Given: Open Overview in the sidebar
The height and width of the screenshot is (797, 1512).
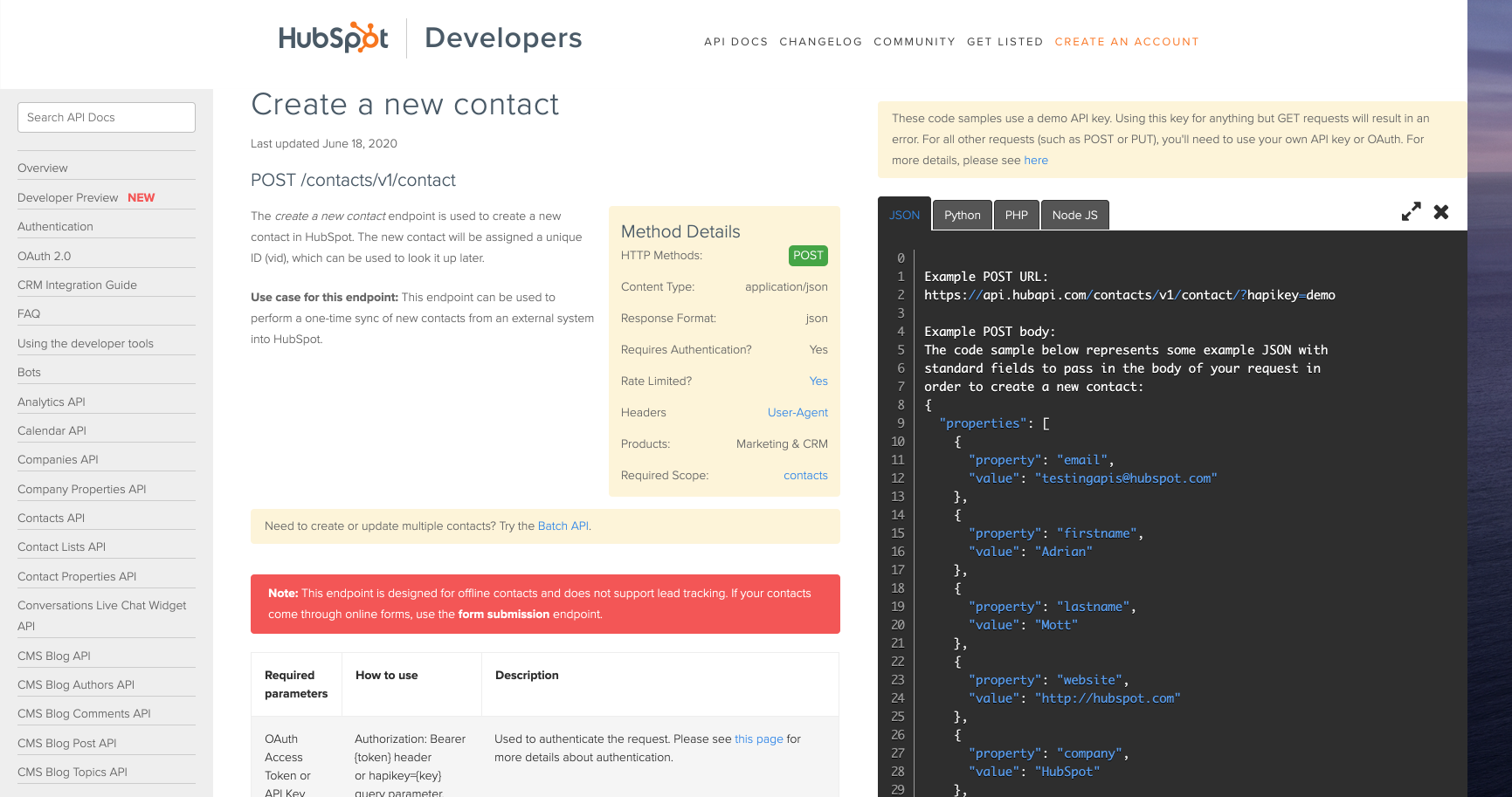Looking at the screenshot, I should [43, 168].
